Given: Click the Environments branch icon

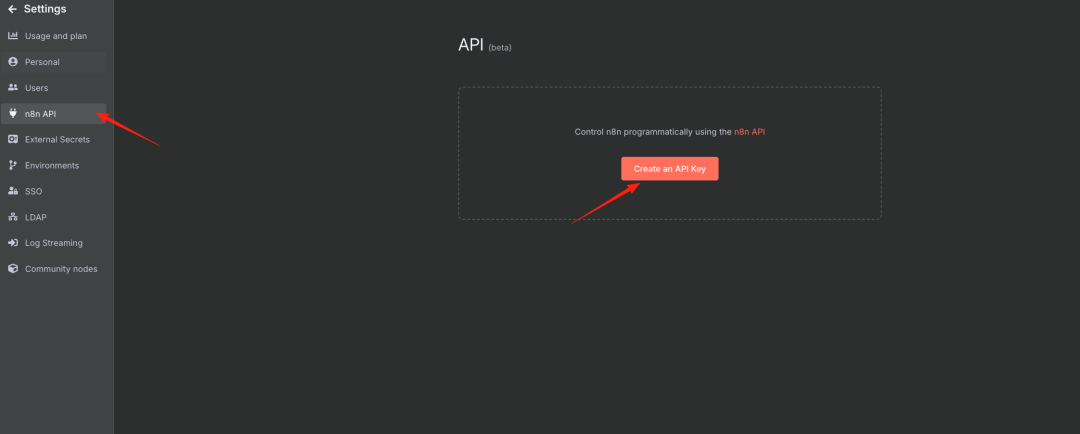Looking at the screenshot, I should [12, 165].
